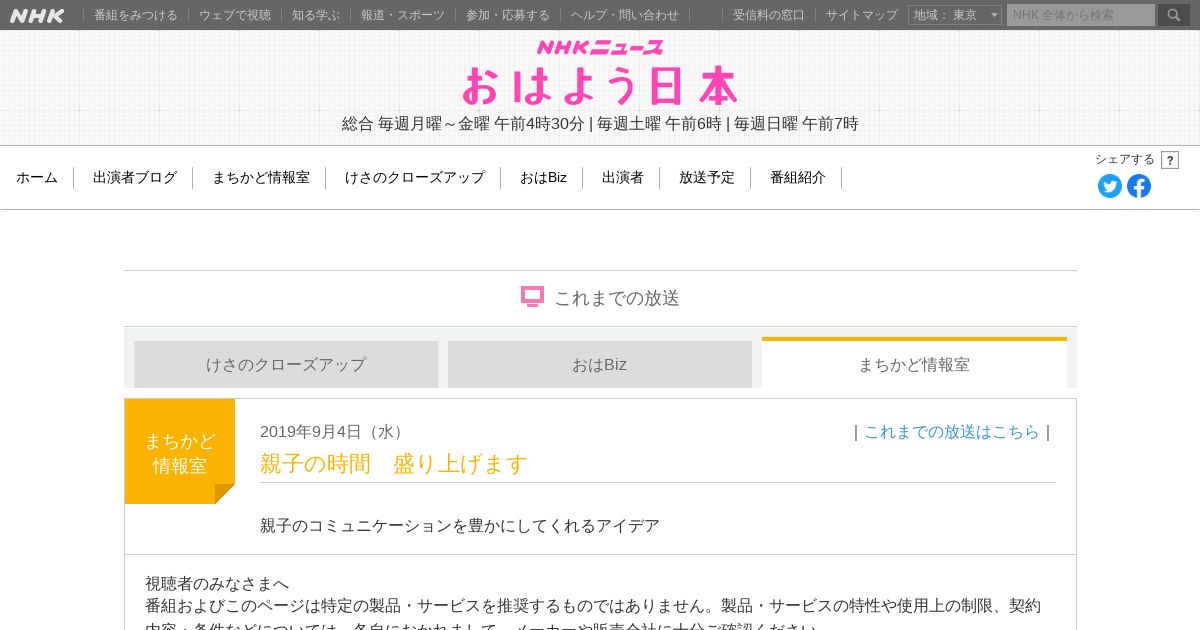Switch to けさのクローズアップ tab
The height and width of the screenshot is (630, 1200).
pos(286,364)
